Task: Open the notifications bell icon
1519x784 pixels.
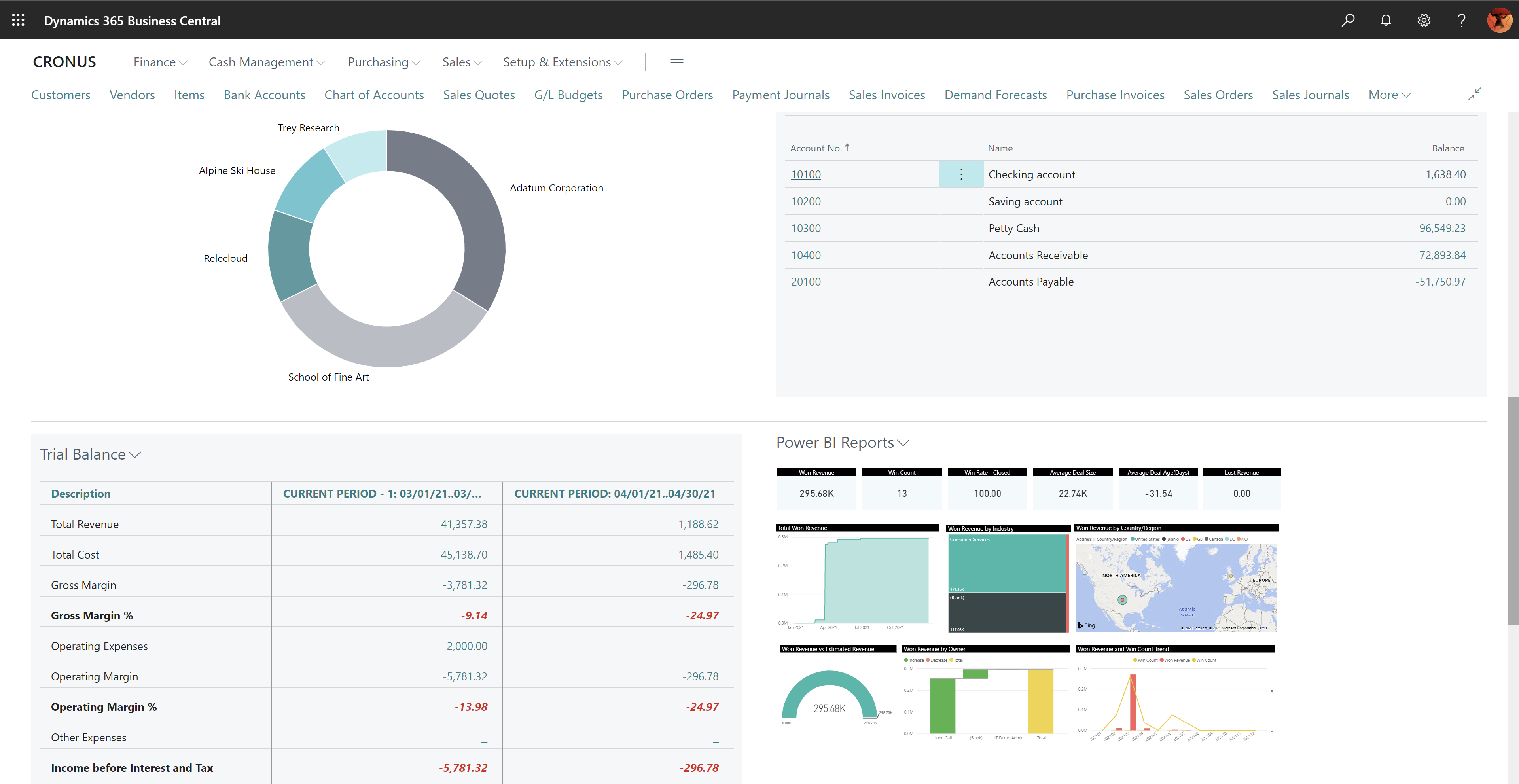Action: pyautogui.click(x=1386, y=20)
